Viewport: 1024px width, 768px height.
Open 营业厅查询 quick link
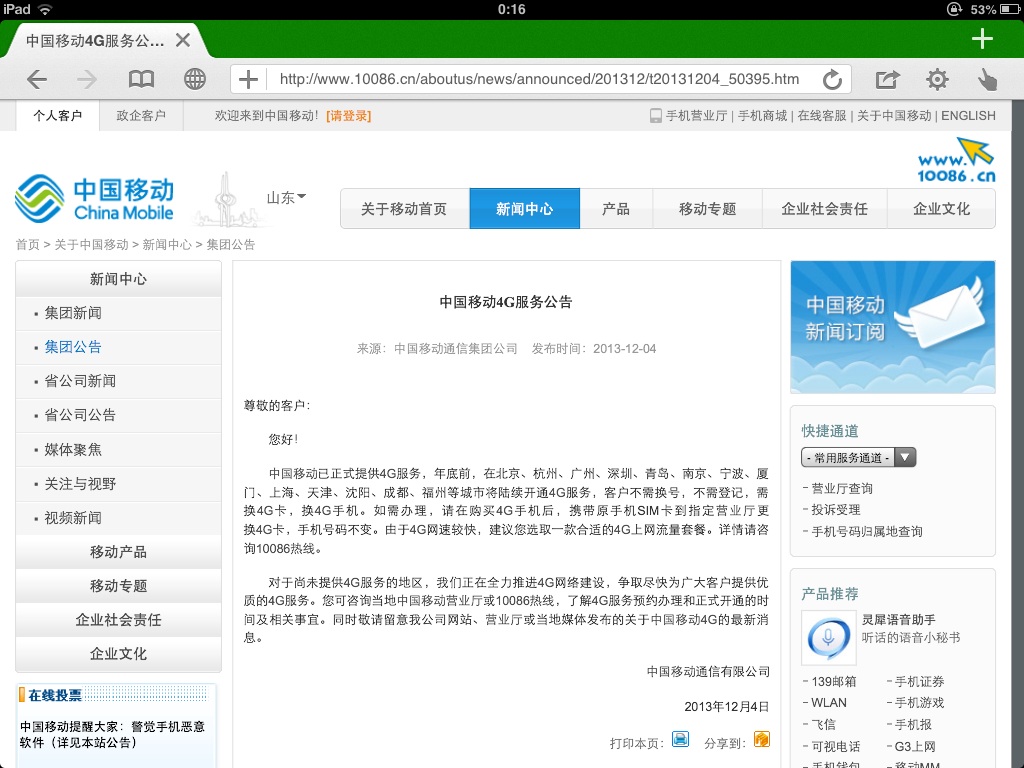point(842,489)
